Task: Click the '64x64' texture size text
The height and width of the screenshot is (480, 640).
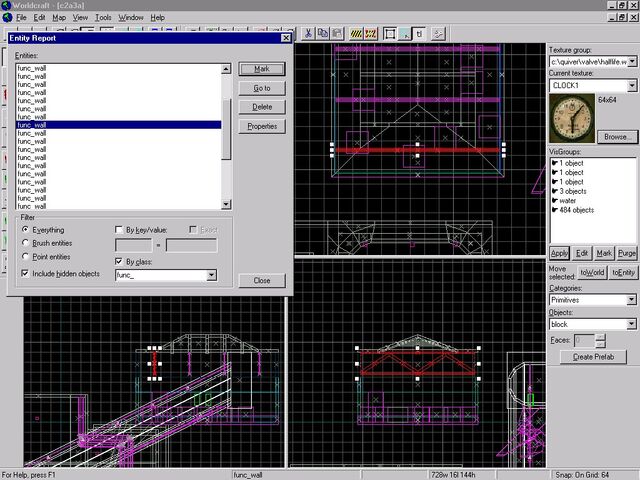Action: click(607, 100)
